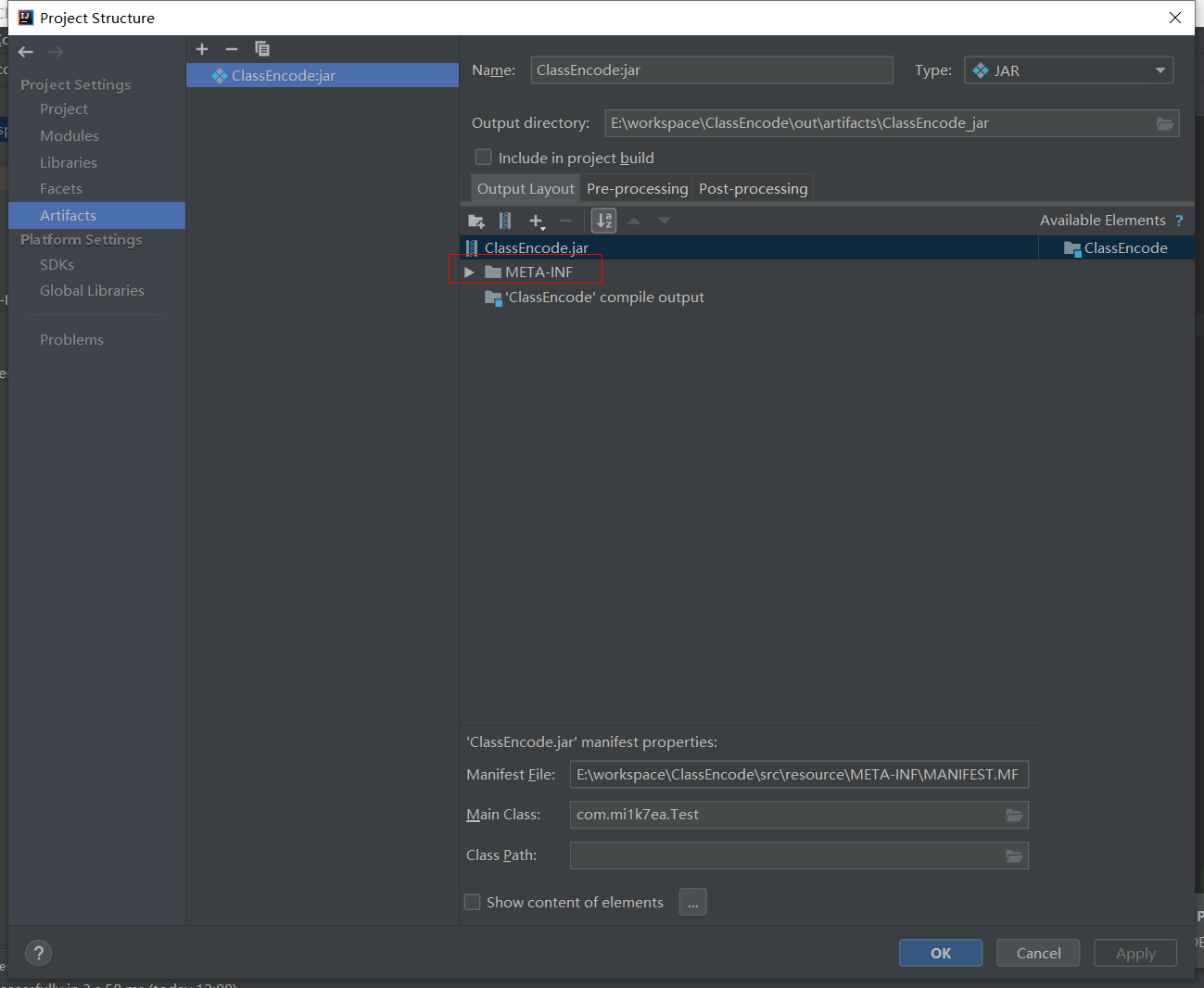Switch to the Post-processing tab
This screenshot has width=1204, height=988.
point(753,189)
